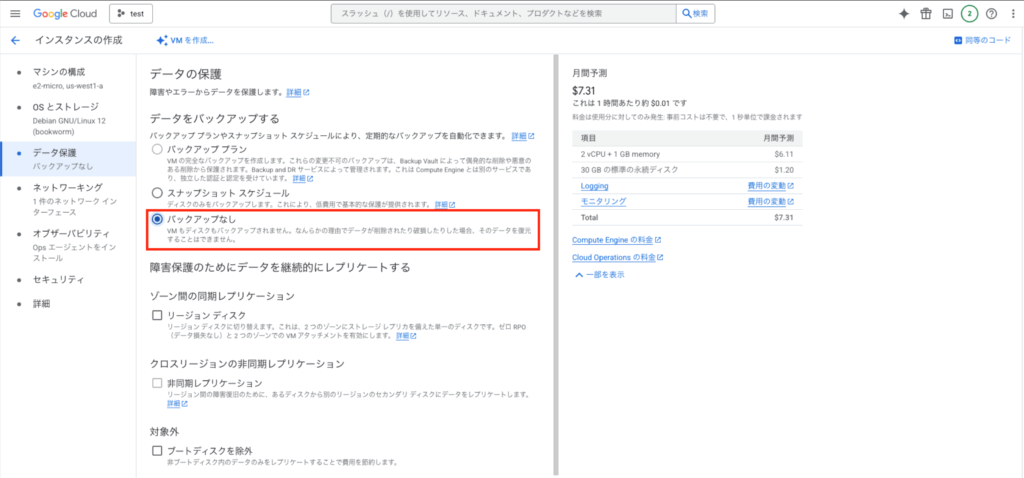Go back with the left arrow
1024x478 pixels.
pyautogui.click(x=16, y=40)
